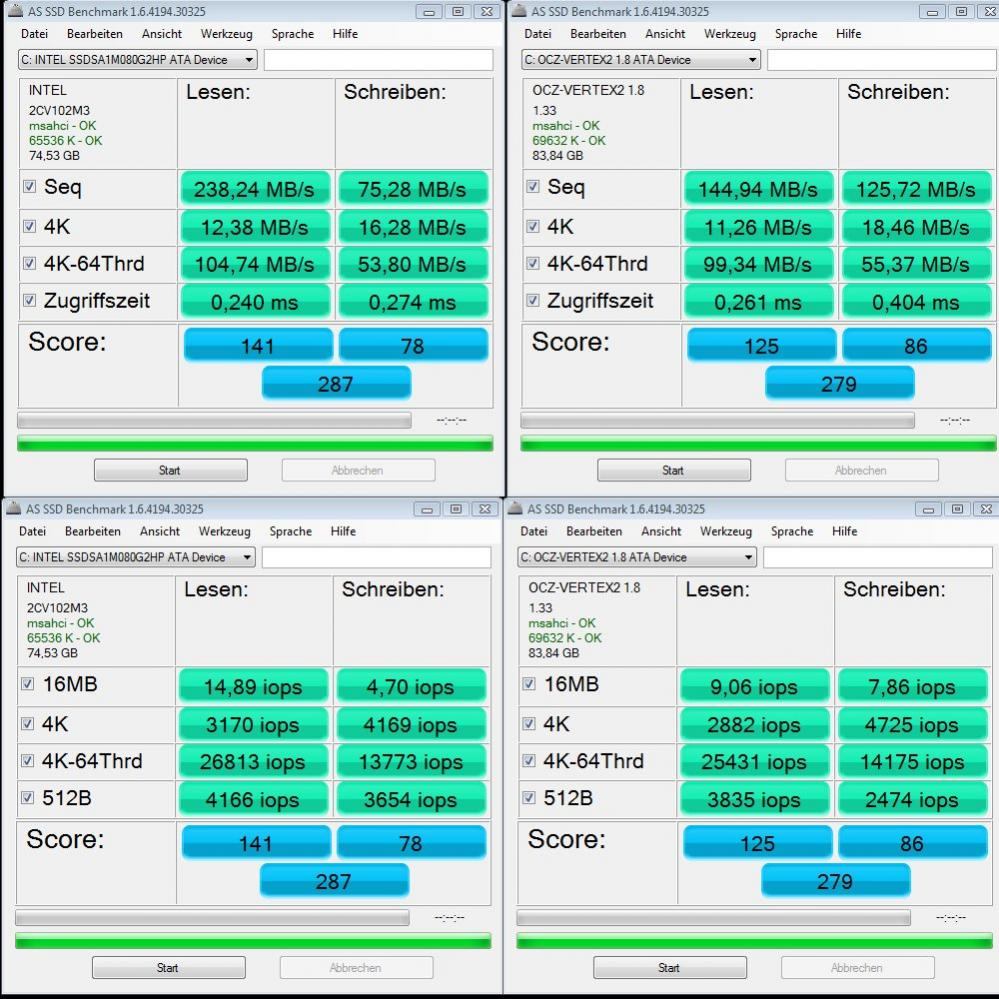This screenshot has width=999, height=999.
Task: Start the benchmark in the OCZ MB/s window
Action: tap(674, 470)
